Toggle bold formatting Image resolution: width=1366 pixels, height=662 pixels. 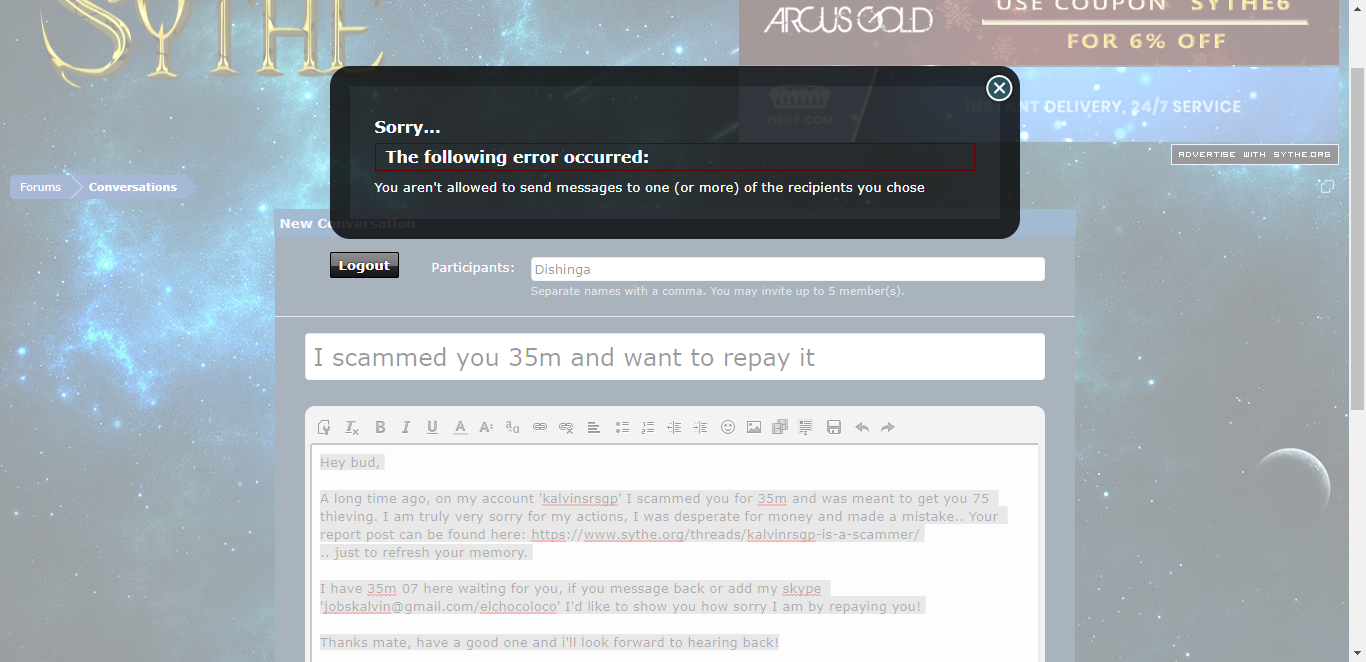tap(380, 427)
